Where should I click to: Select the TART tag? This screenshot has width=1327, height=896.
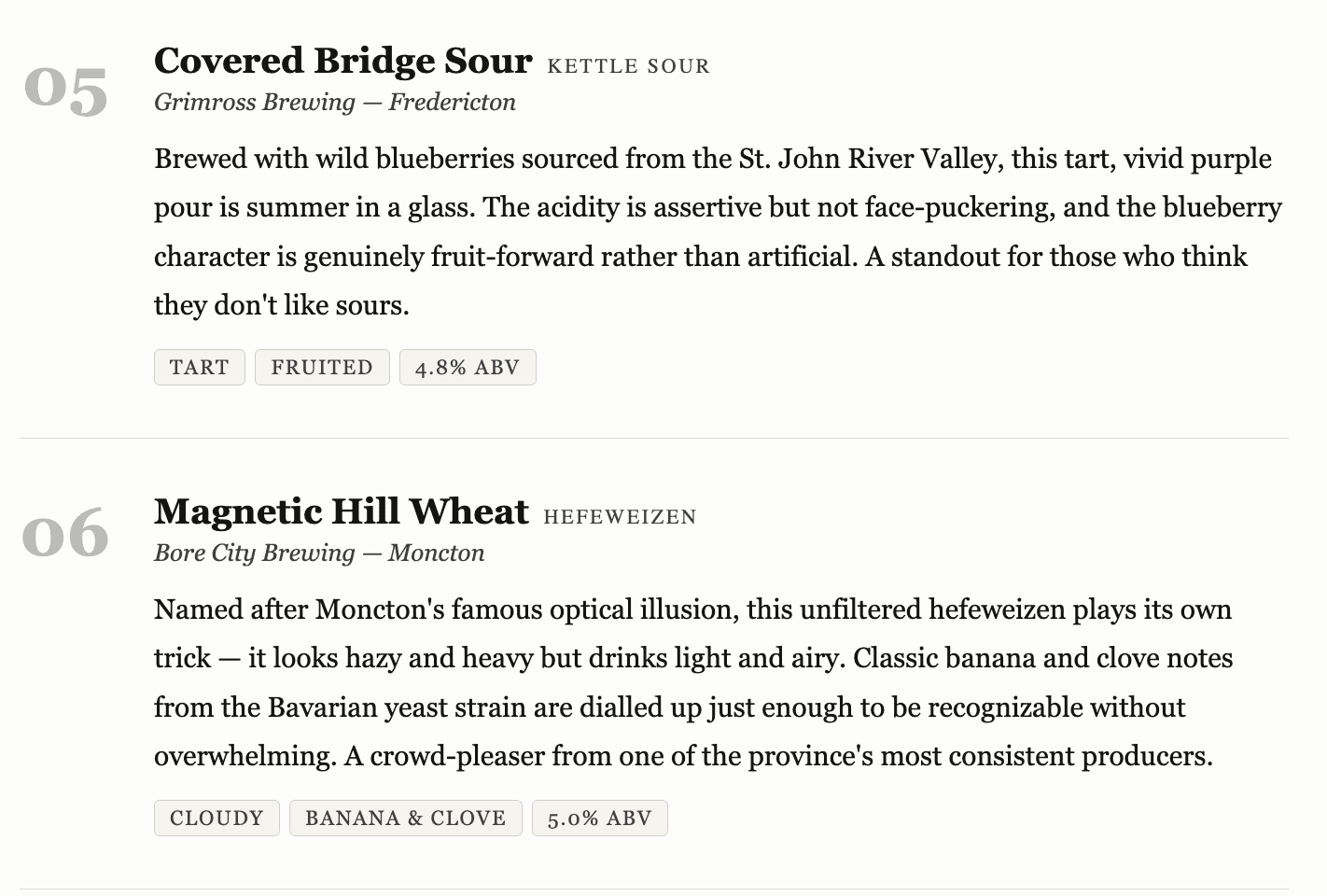[199, 368]
